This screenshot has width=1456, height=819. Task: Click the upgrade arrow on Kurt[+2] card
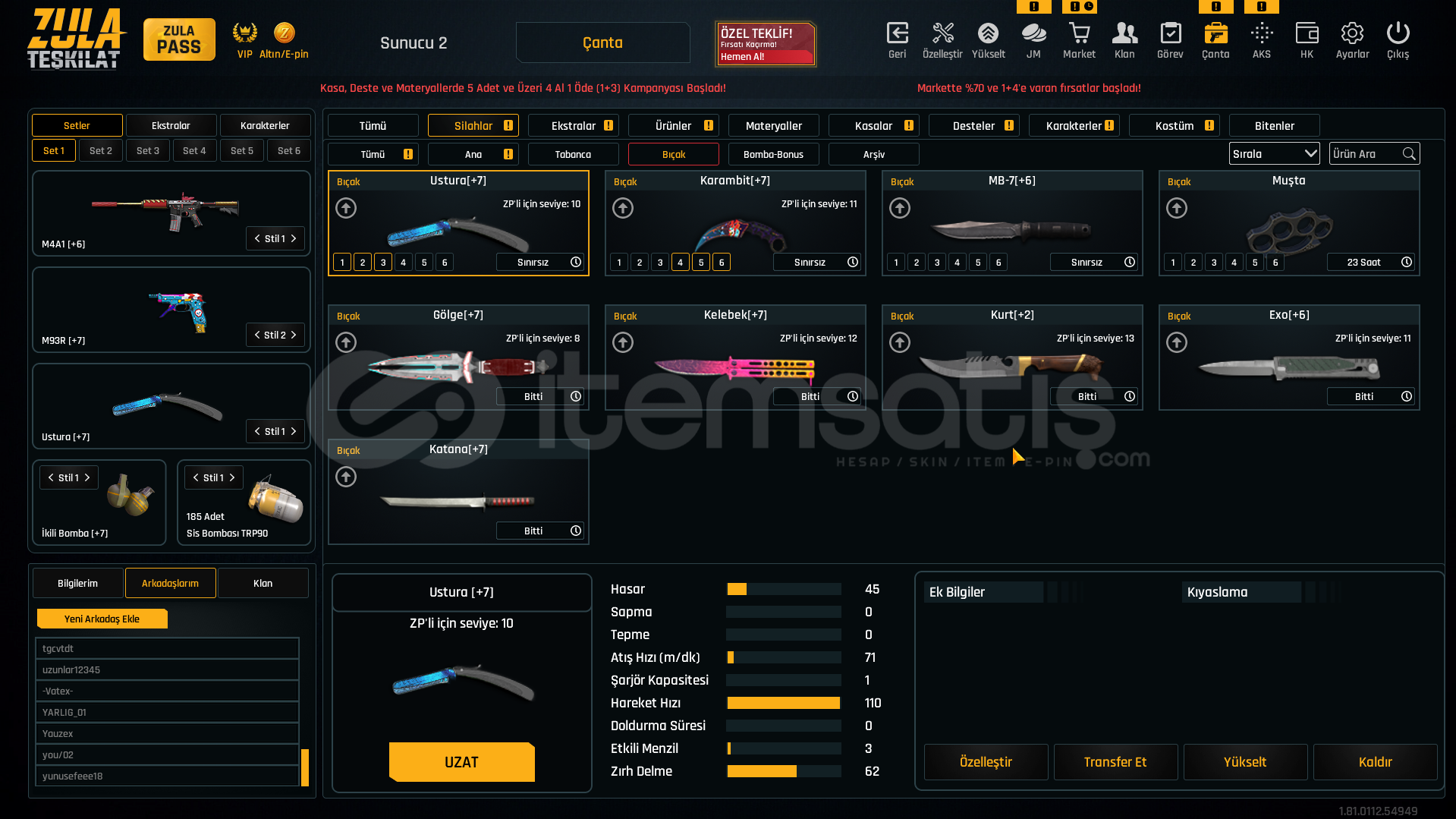point(900,342)
